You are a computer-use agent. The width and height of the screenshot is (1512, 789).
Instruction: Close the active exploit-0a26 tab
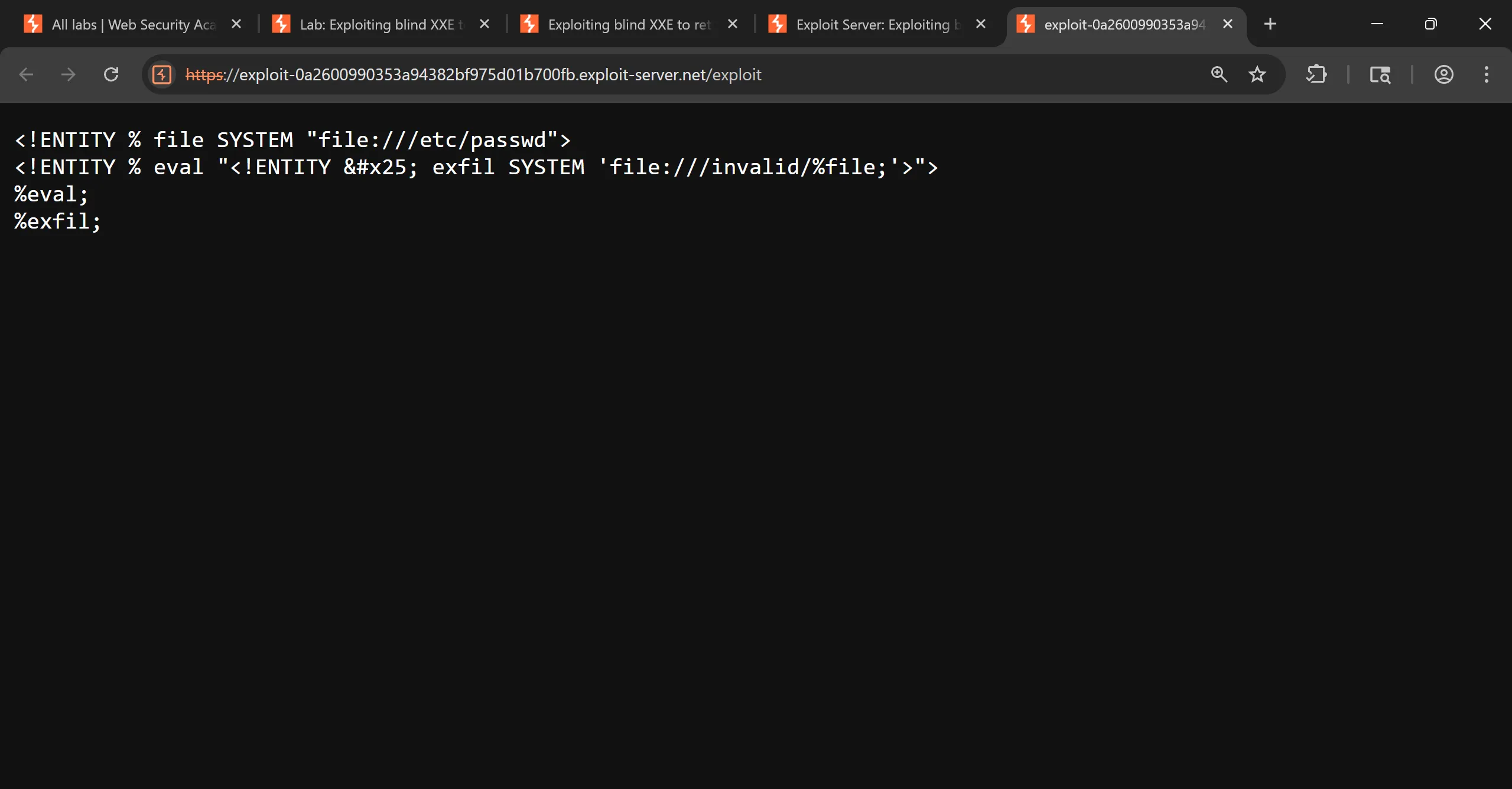(1228, 24)
